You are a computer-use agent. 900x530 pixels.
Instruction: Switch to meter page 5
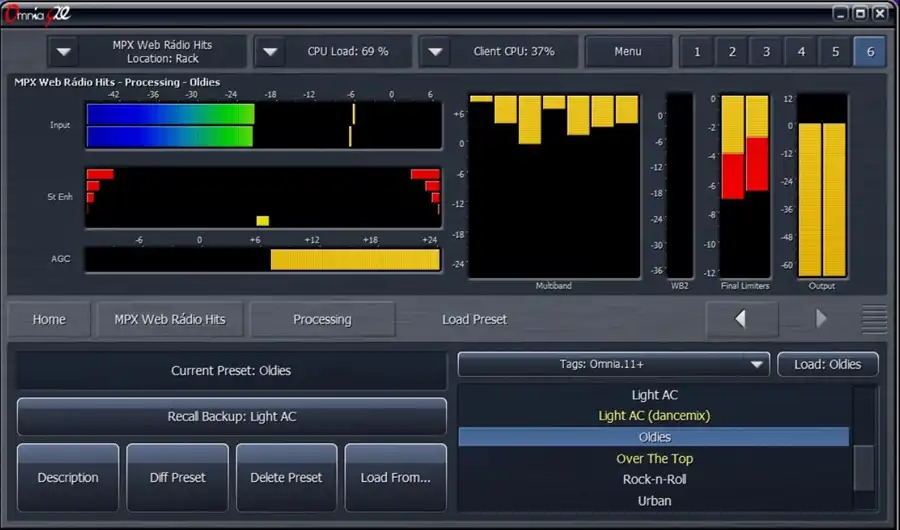click(x=836, y=52)
